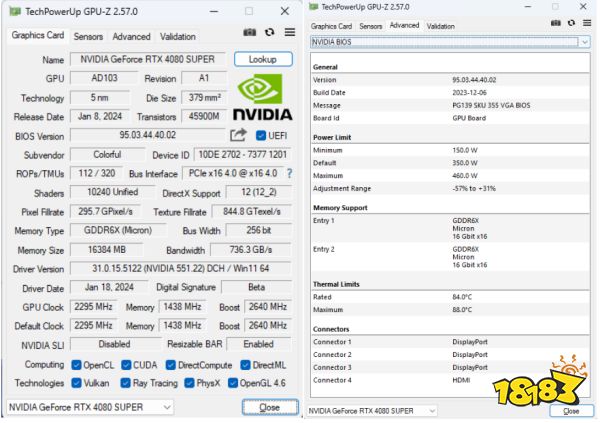
Task: Click the GPU-Z app icon in right title bar
Action: (313, 7)
